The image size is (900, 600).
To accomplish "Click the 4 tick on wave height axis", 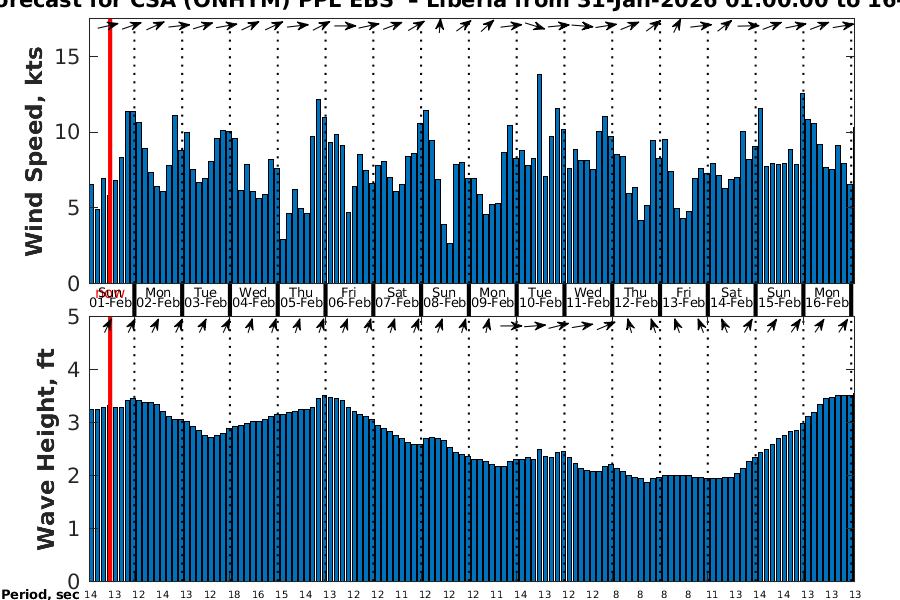I will (x=75, y=370).
